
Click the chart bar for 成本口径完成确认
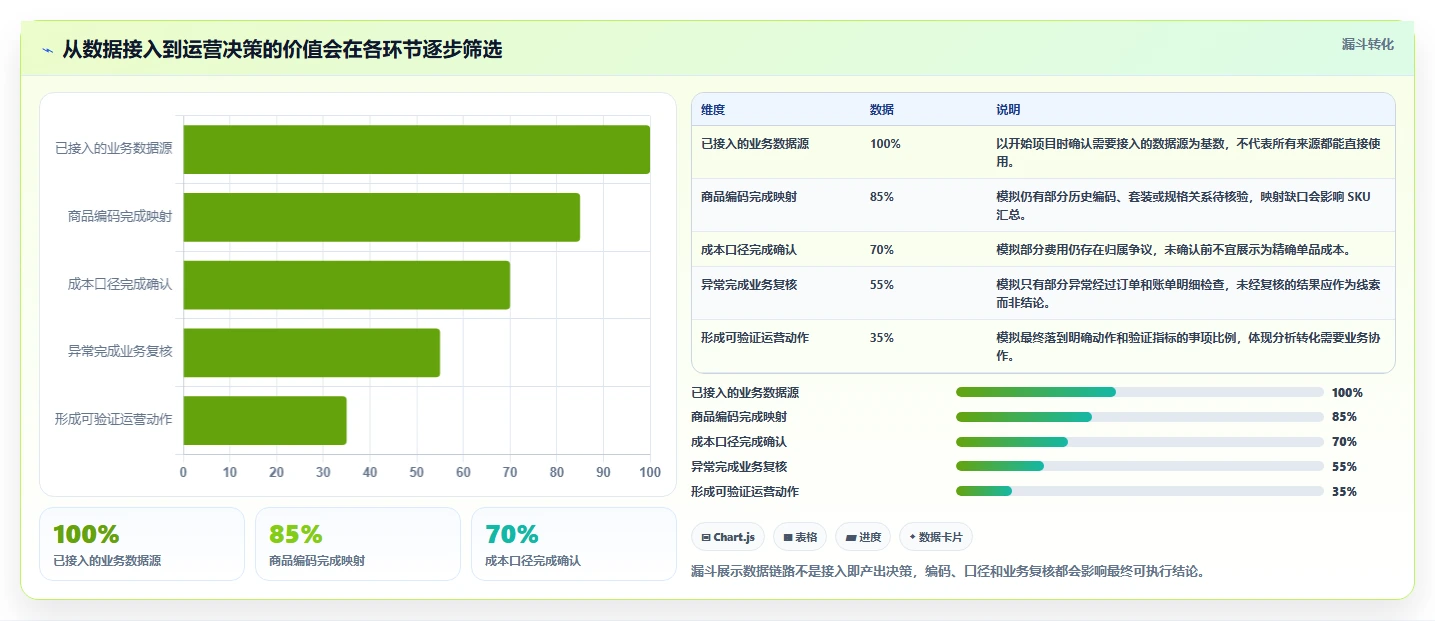point(347,285)
